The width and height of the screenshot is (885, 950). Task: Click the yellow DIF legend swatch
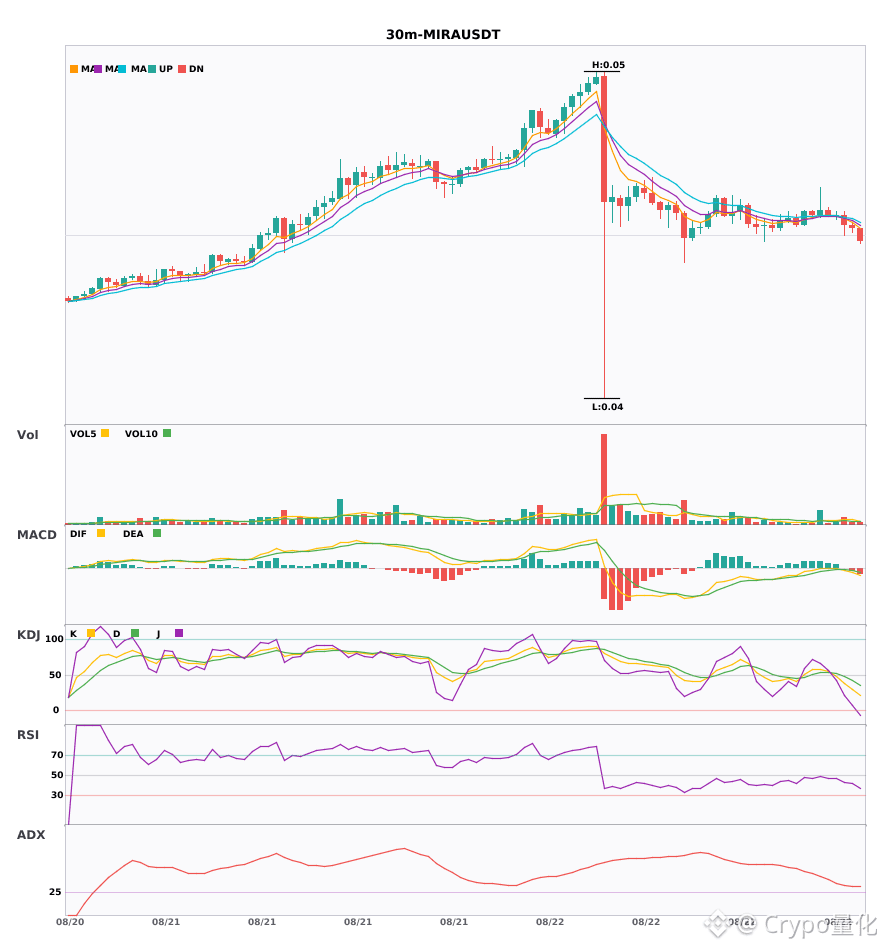point(101,533)
